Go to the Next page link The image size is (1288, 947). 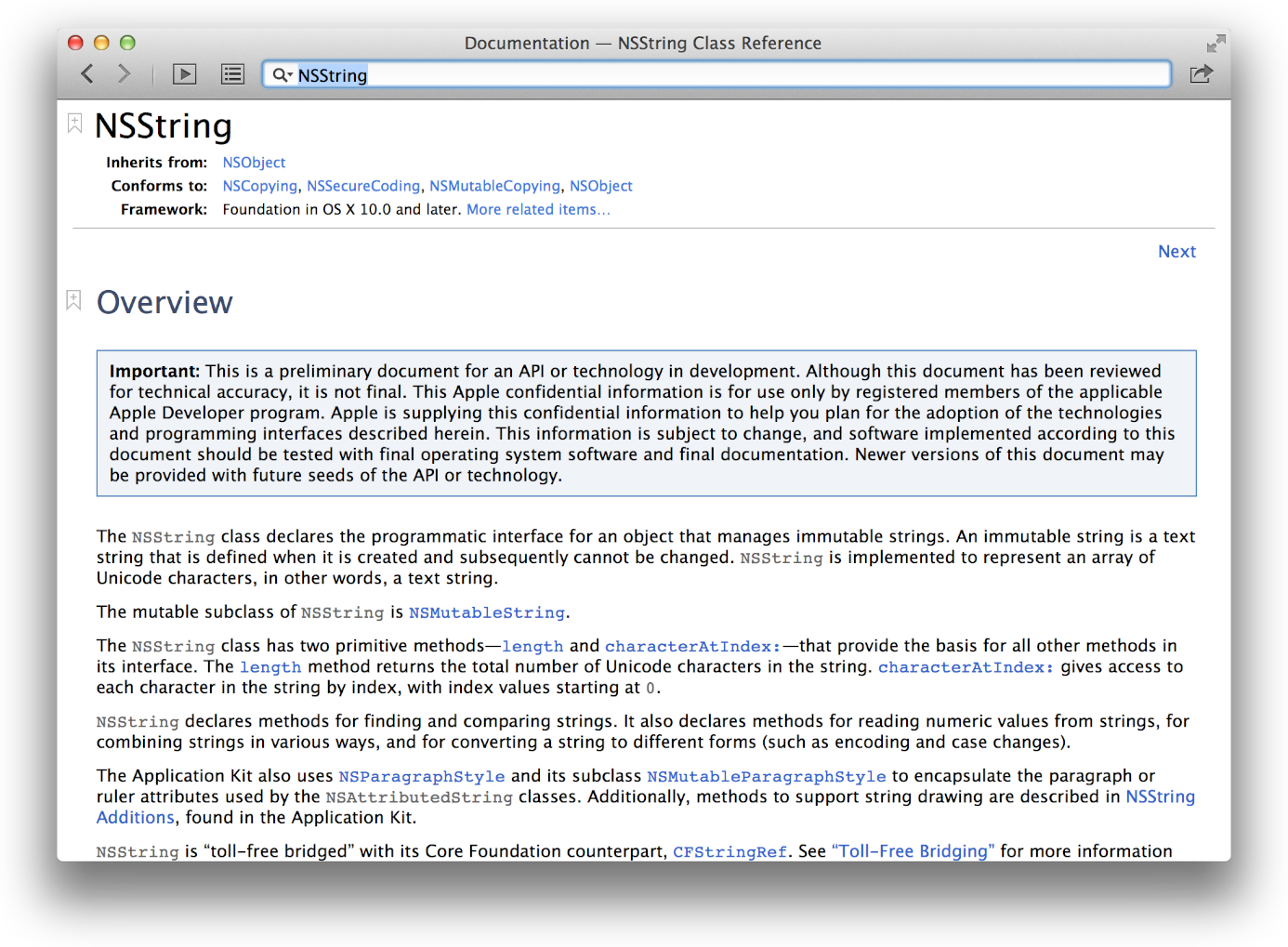pos(1176,252)
